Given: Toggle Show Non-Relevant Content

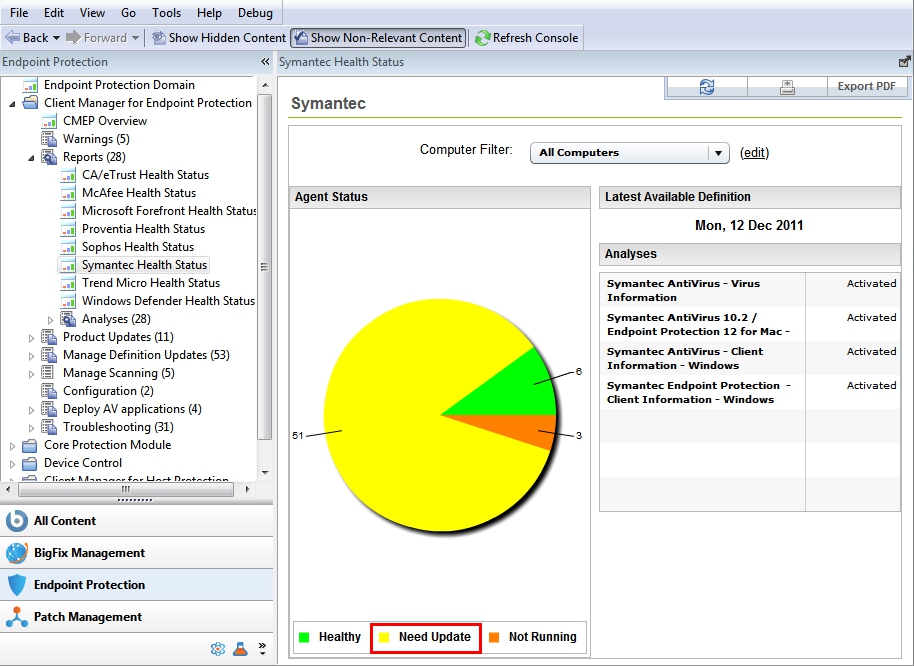Looking at the screenshot, I should 377,38.
